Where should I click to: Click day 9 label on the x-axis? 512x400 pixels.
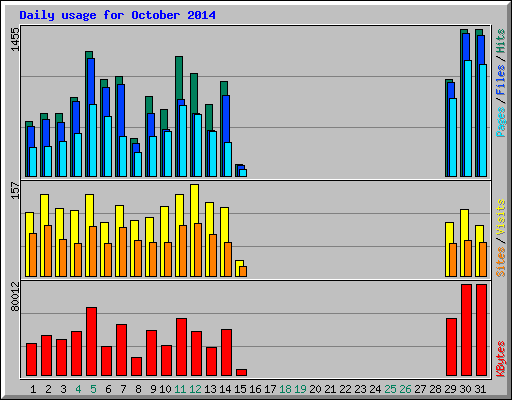pyautogui.click(x=153, y=389)
